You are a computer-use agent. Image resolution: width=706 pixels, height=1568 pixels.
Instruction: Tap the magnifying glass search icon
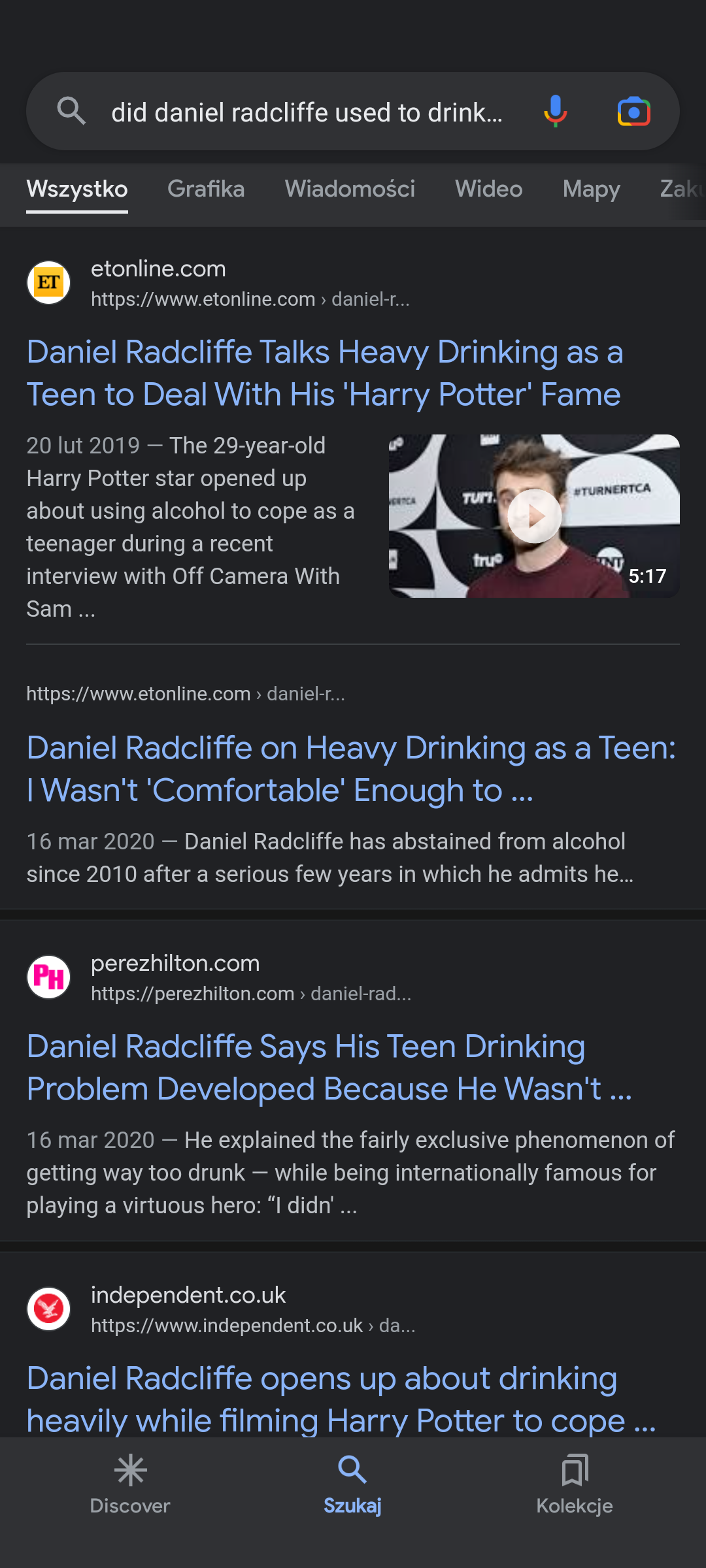tap(71, 111)
